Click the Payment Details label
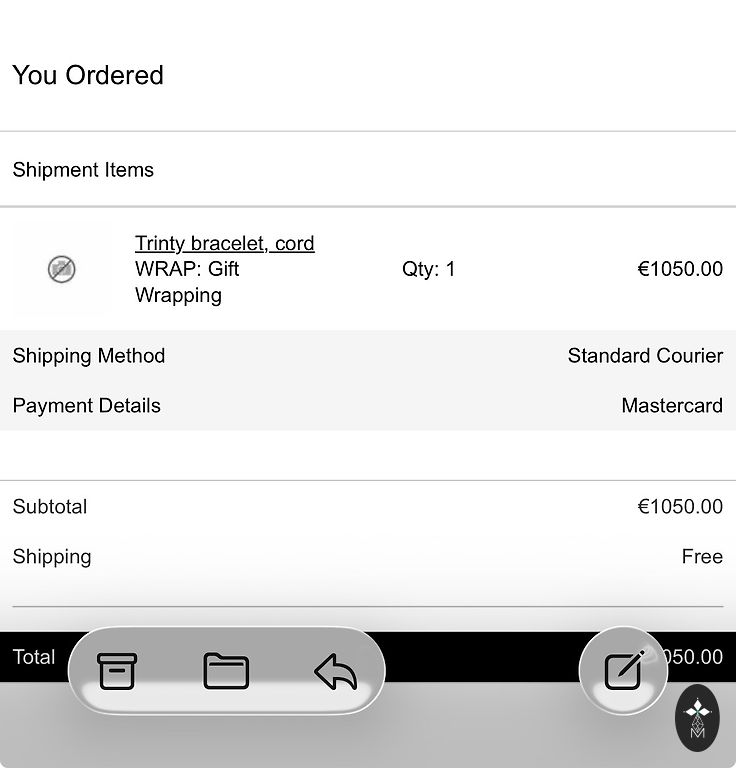This screenshot has height=768, width=736. pos(86,406)
